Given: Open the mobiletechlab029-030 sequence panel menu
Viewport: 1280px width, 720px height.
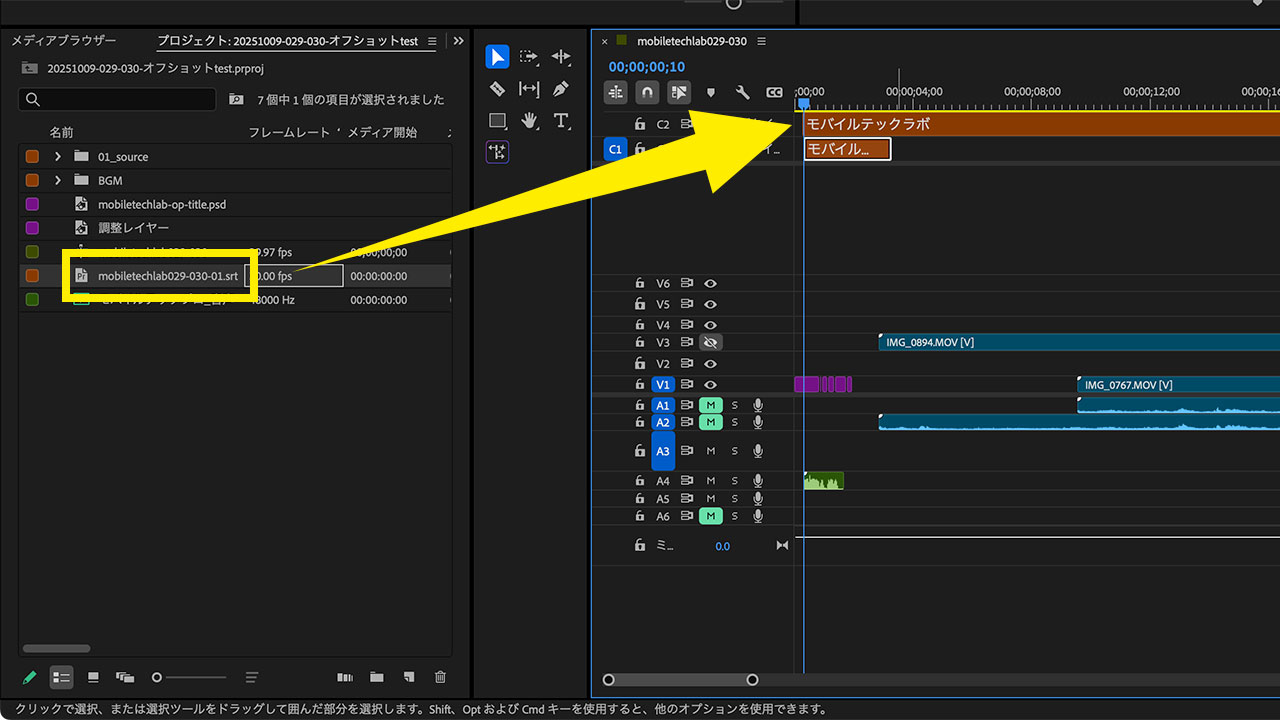Looking at the screenshot, I should click(762, 41).
